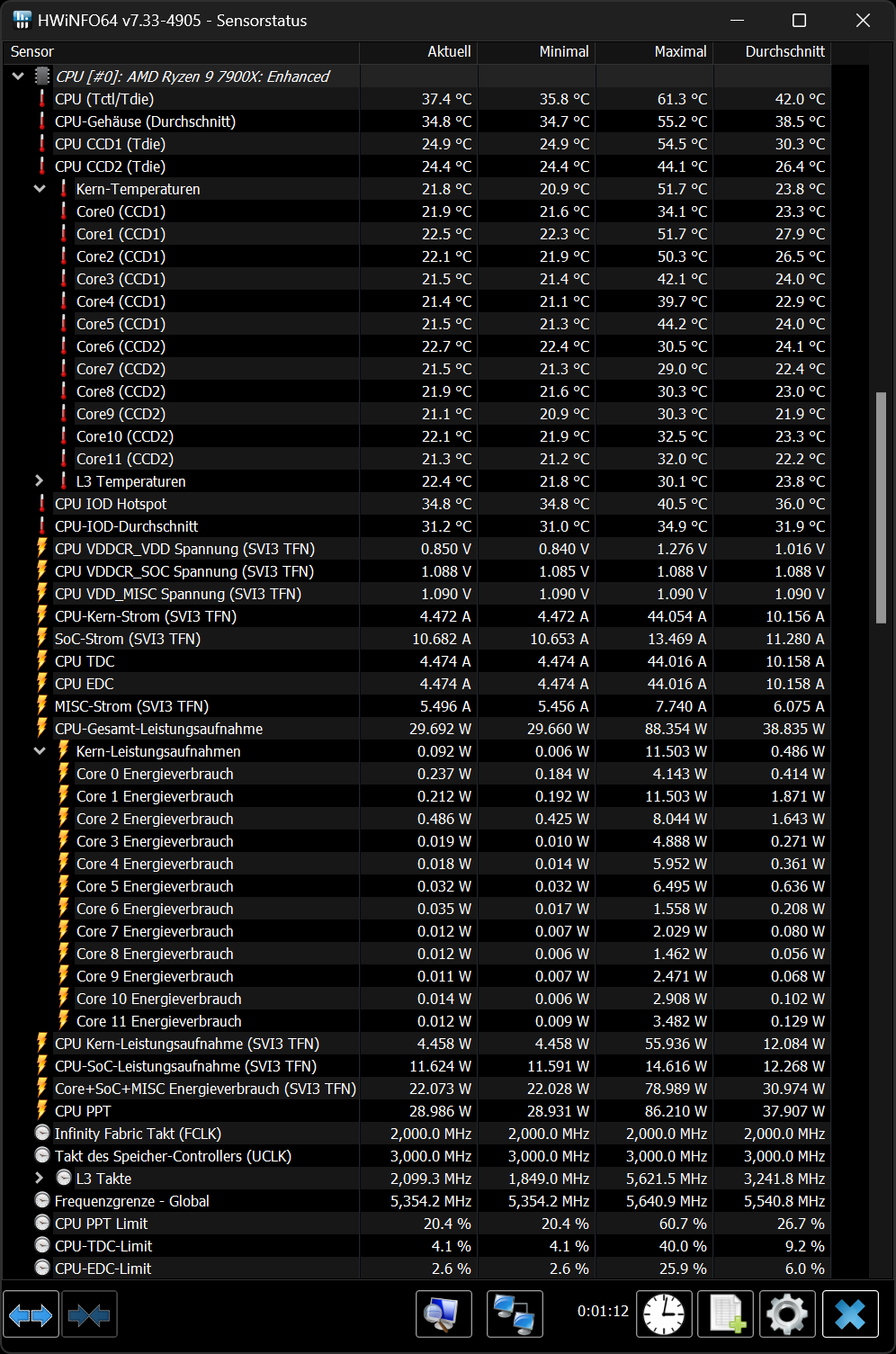Select the CPU-Gehäuse (Durchschnitt) row
This screenshot has width=896, height=1354.
(417, 121)
